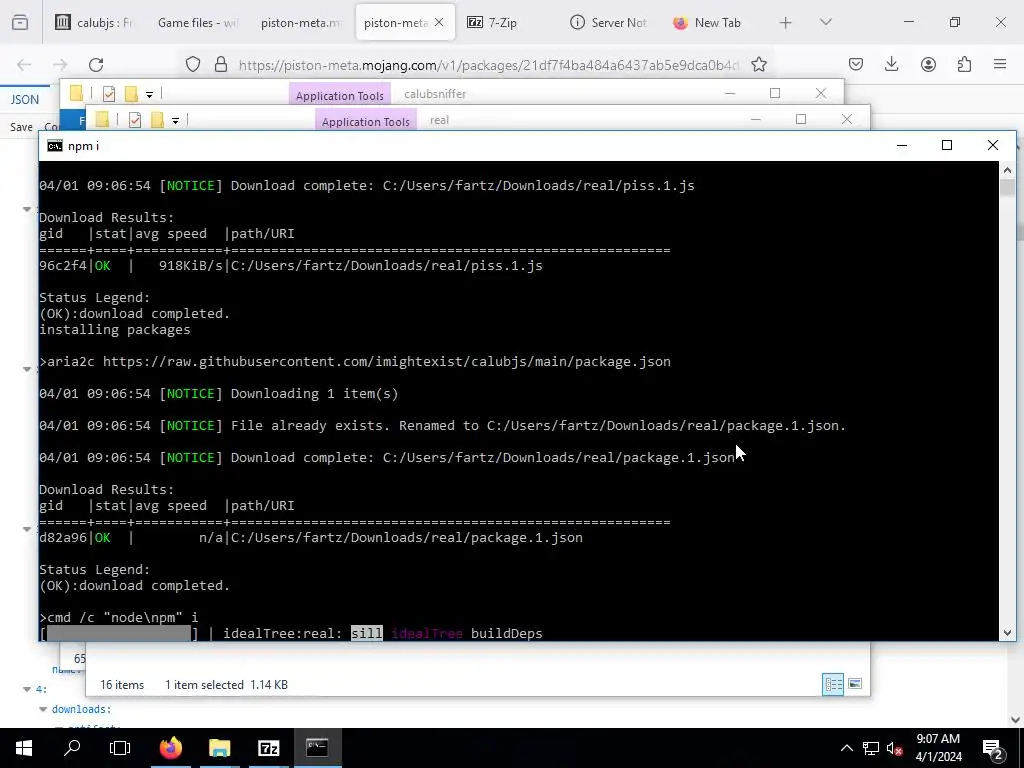
Task: Minimize the npm i console window
Action: [902, 145]
